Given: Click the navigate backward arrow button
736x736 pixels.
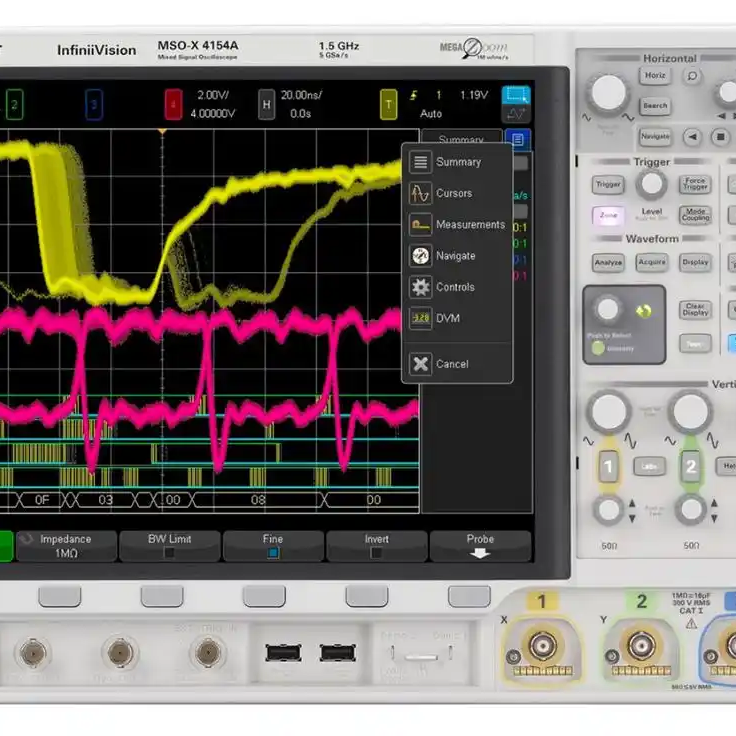Looking at the screenshot, I should (x=692, y=137).
